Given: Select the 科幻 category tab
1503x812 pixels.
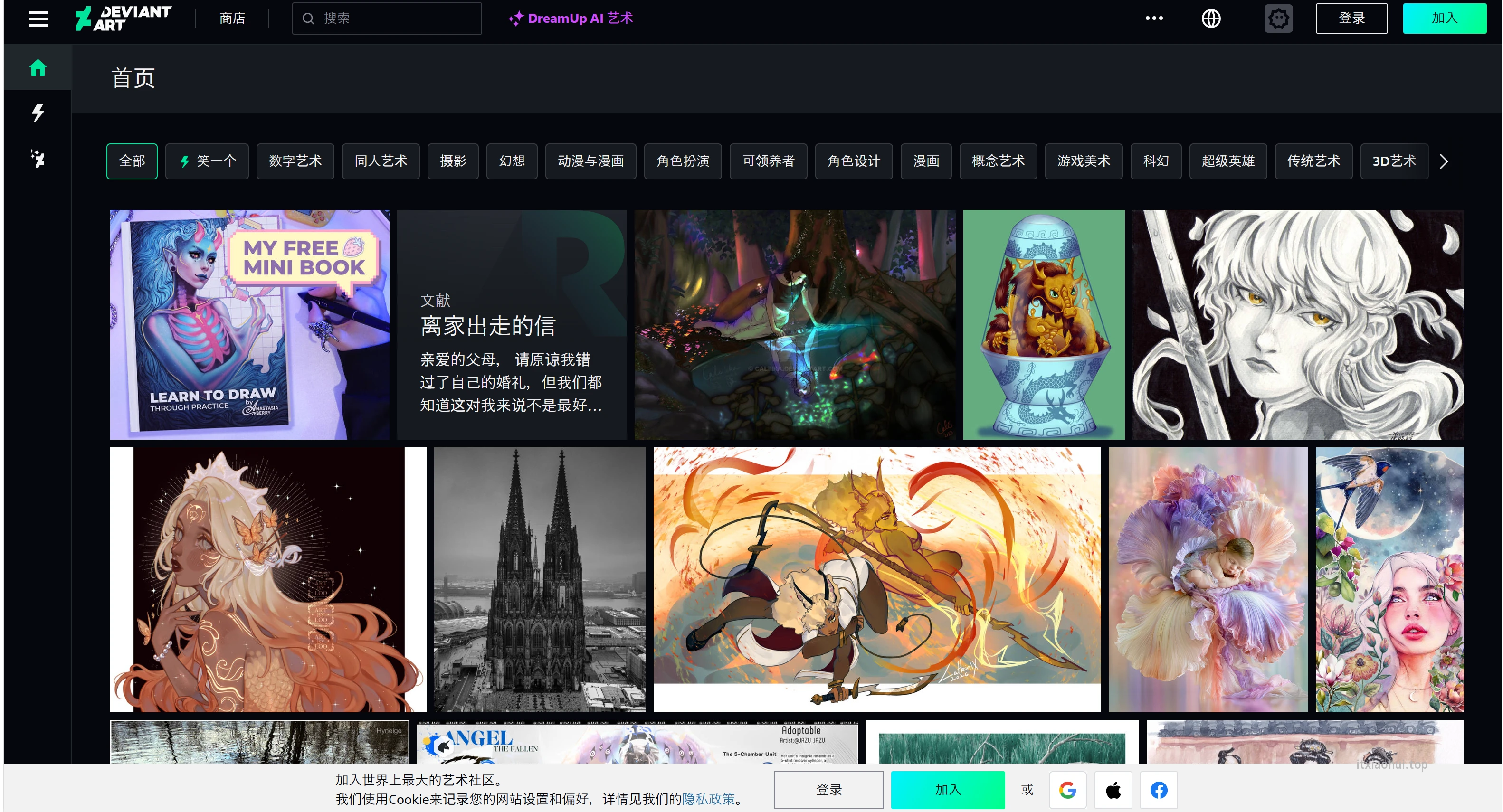Looking at the screenshot, I should coord(1156,161).
